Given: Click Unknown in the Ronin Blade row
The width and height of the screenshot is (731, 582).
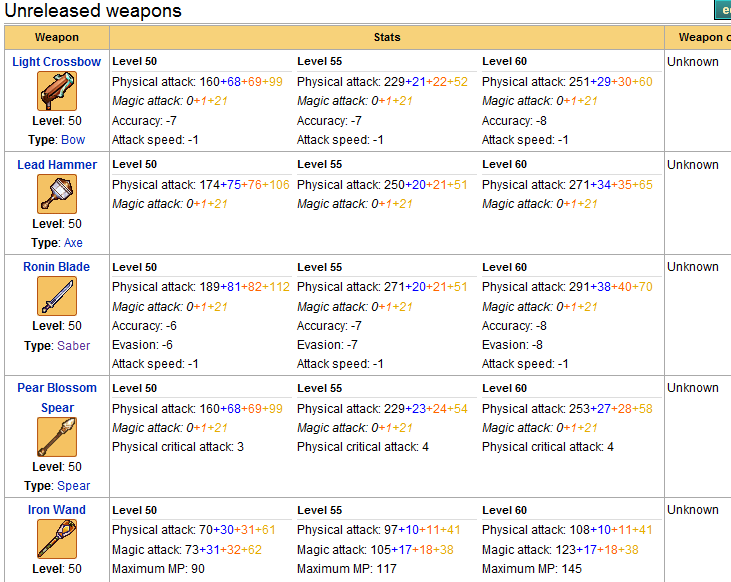Looking at the screenshot, I should tap(693, 267).
